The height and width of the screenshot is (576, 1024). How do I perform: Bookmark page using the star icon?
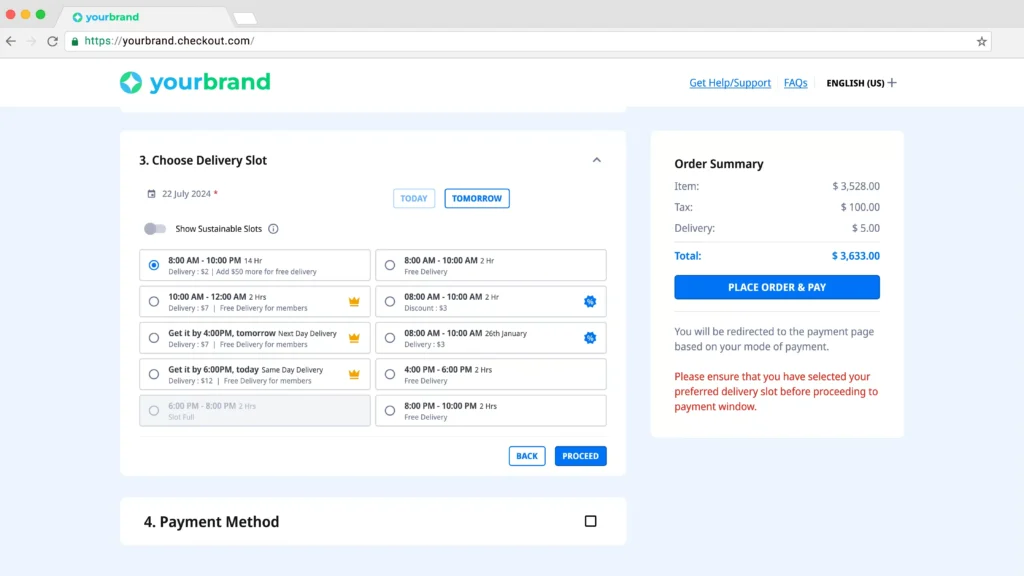981,41
